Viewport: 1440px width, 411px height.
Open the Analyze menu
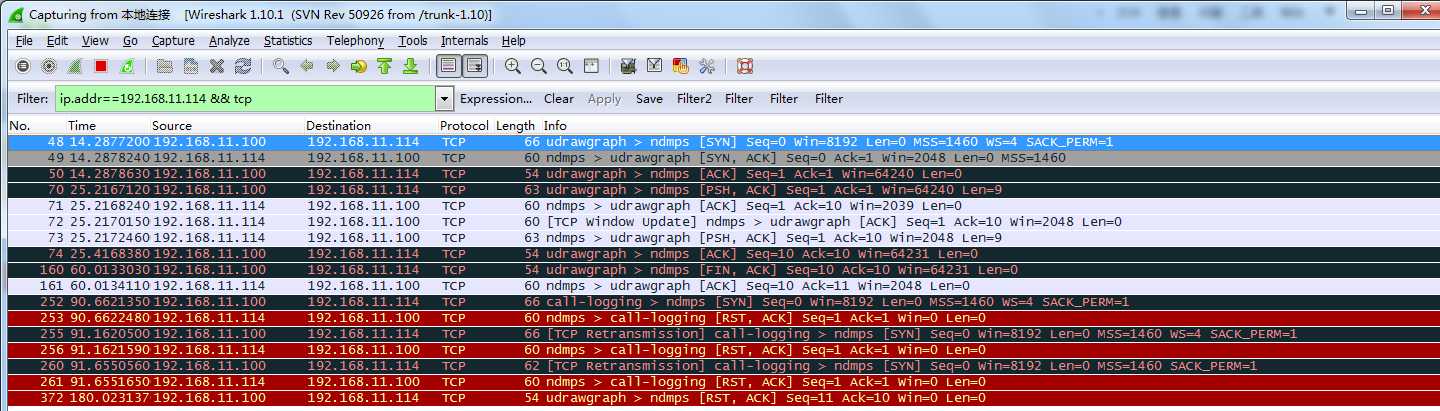coord(229,41)
